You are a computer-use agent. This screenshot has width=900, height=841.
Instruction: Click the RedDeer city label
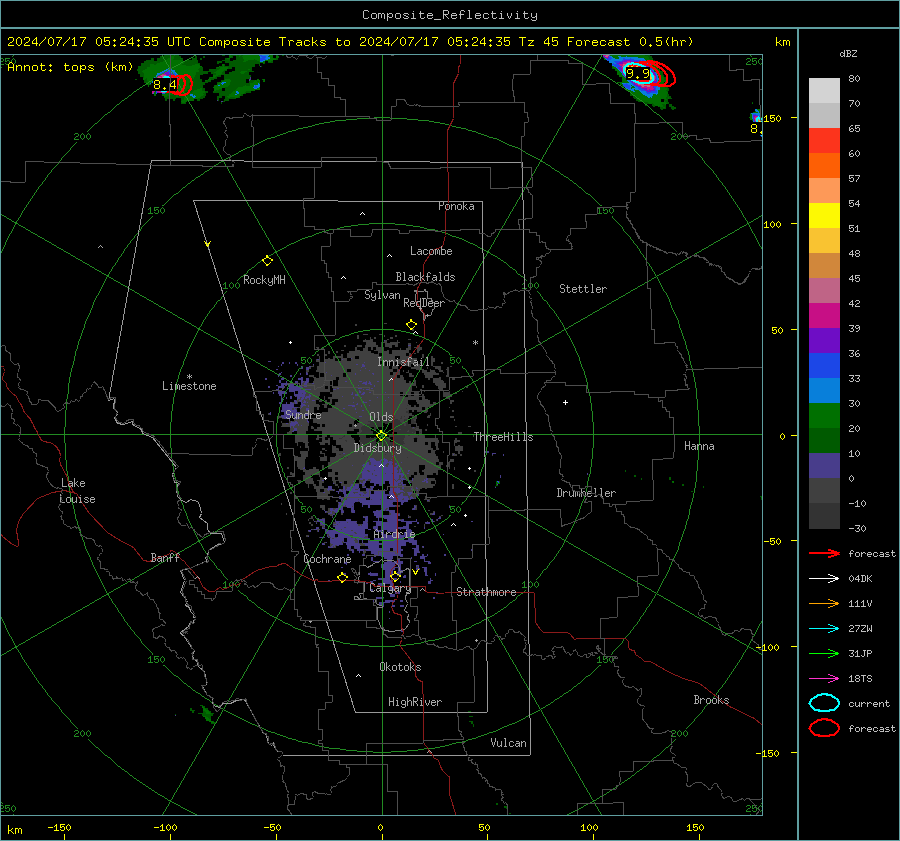pyautogui.click(x=424, y=303)
